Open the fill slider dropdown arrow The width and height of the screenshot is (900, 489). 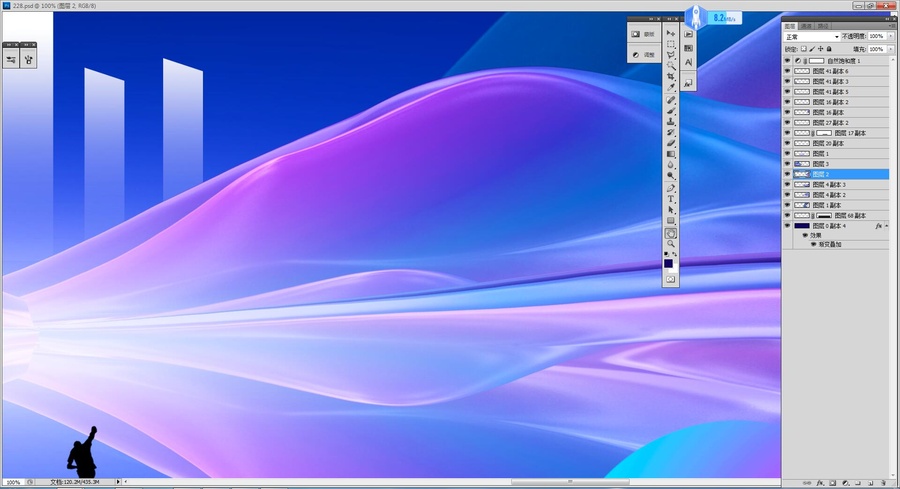click(x=891, y=49)
